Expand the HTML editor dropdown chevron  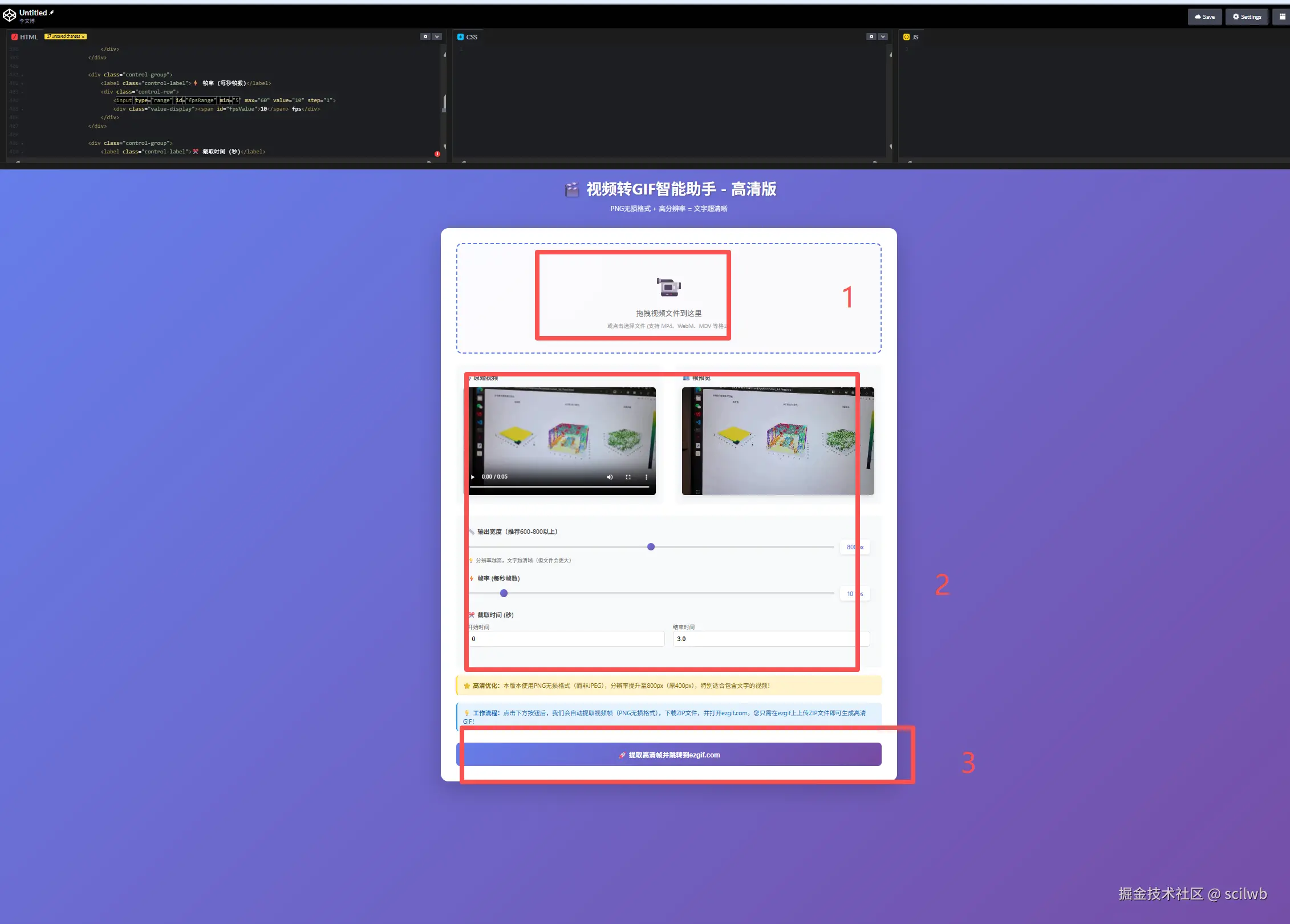(x=437, y=37)
